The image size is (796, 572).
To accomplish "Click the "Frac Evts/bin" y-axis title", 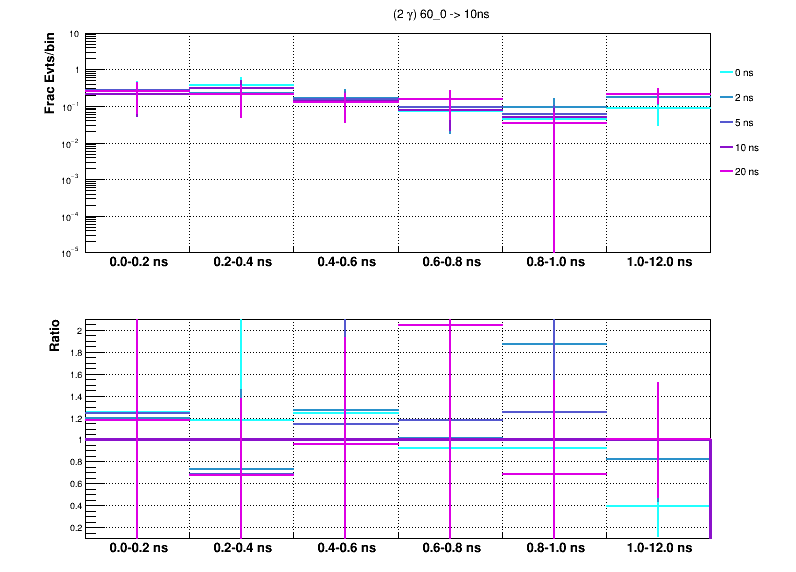I will 50,73.
